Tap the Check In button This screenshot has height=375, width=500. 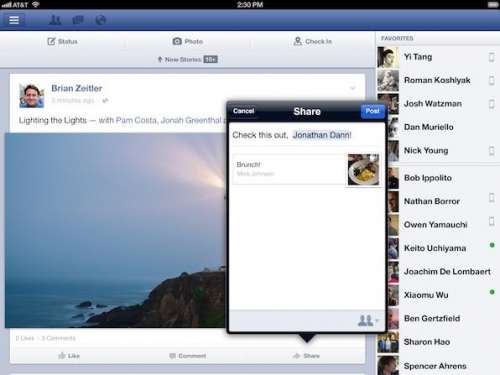(313, 41)
